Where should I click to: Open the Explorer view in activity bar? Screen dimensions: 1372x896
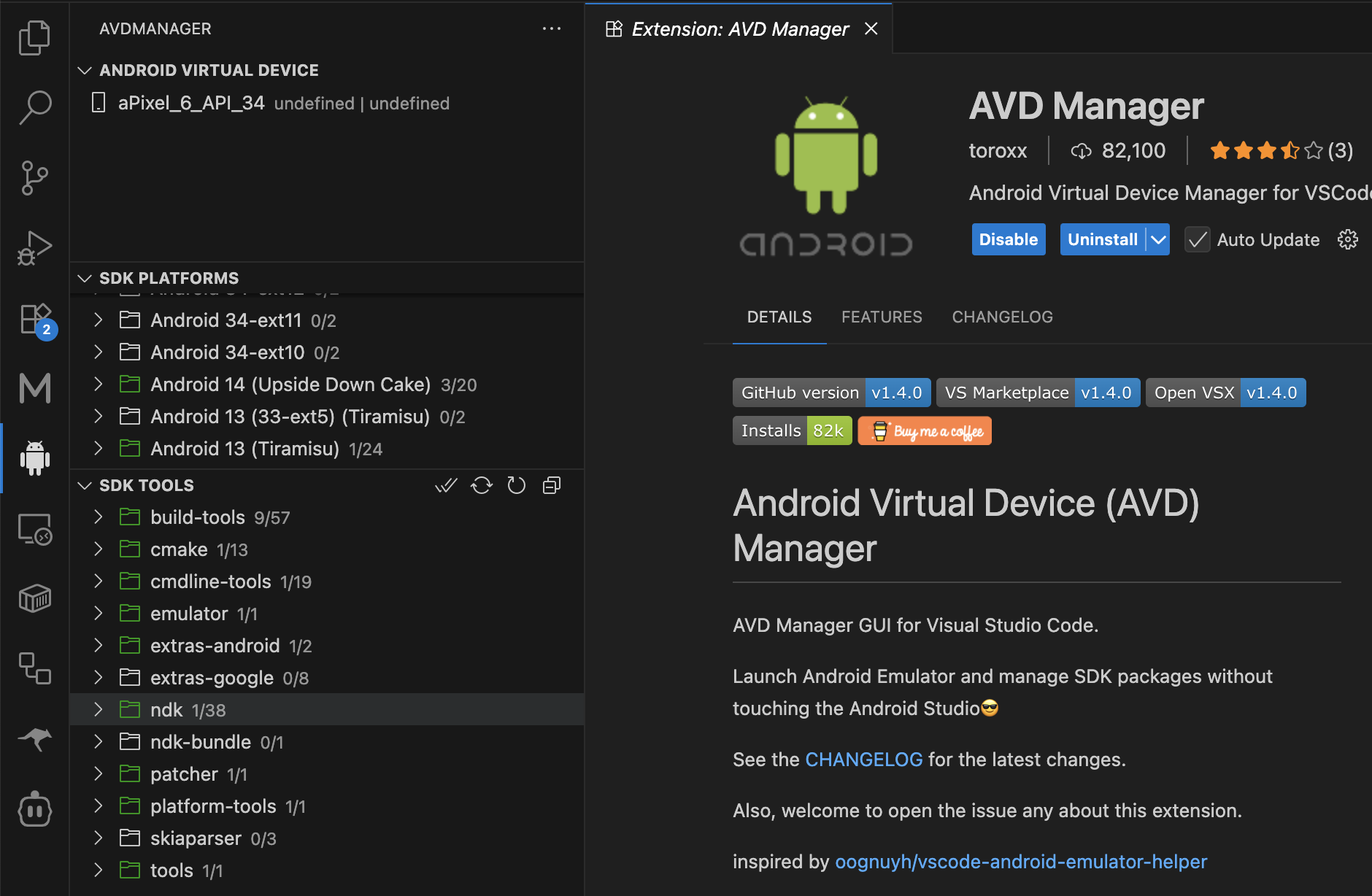click(x=34, y=37)
